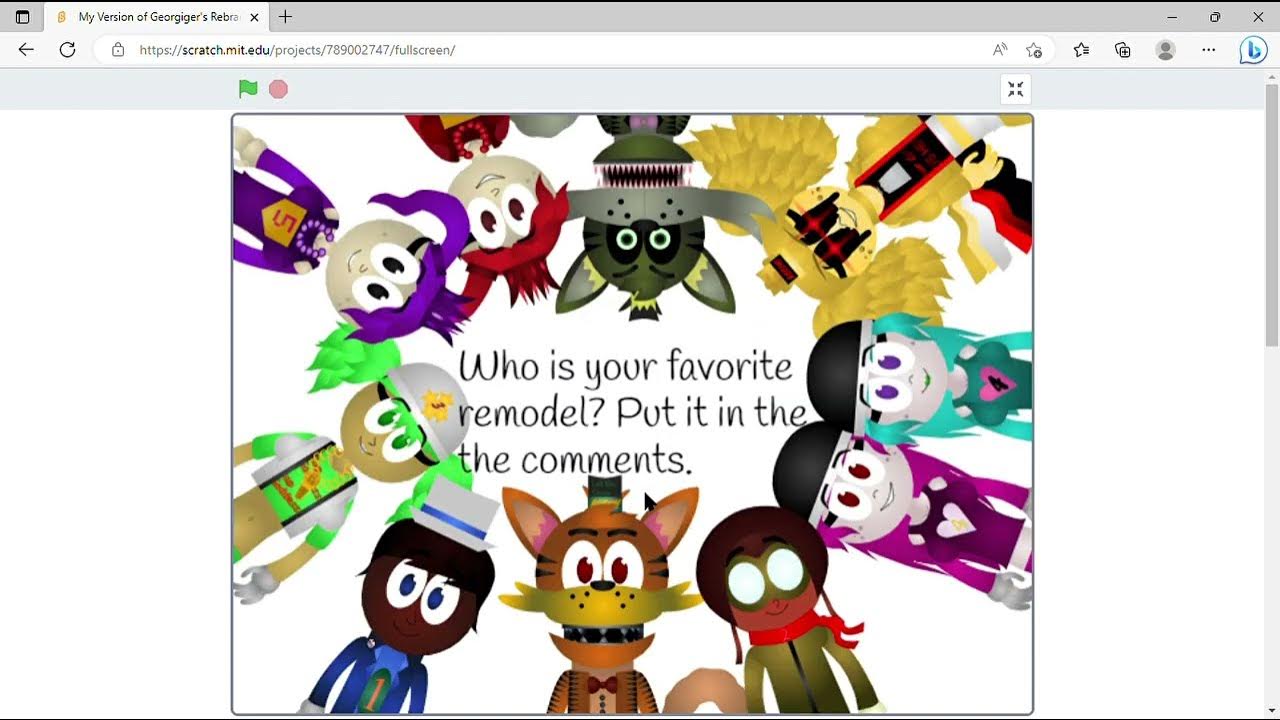Click the 'the comments.' text line
The width and height of the screenshot is (1280, 720).
click(x=575, y=460)
